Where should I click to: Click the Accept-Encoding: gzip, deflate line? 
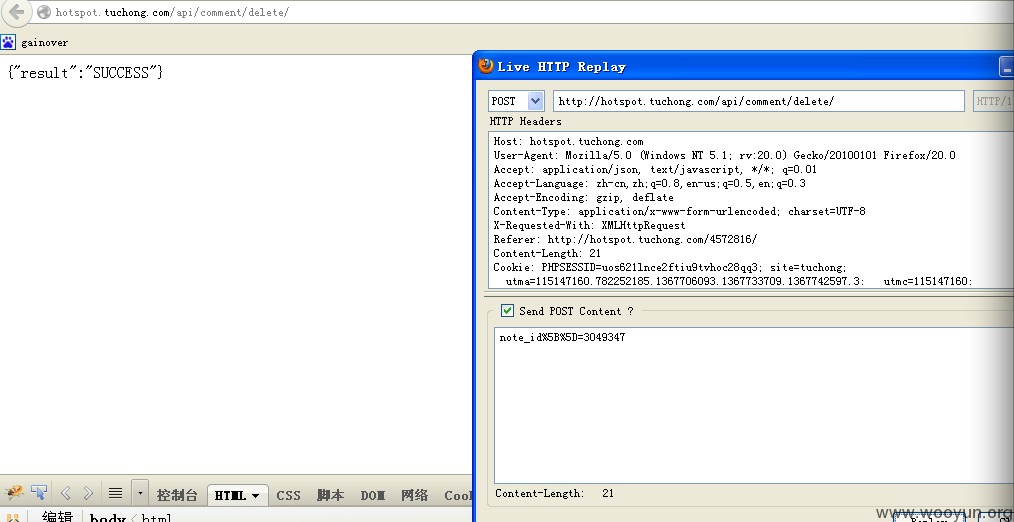tap(583, 197)
